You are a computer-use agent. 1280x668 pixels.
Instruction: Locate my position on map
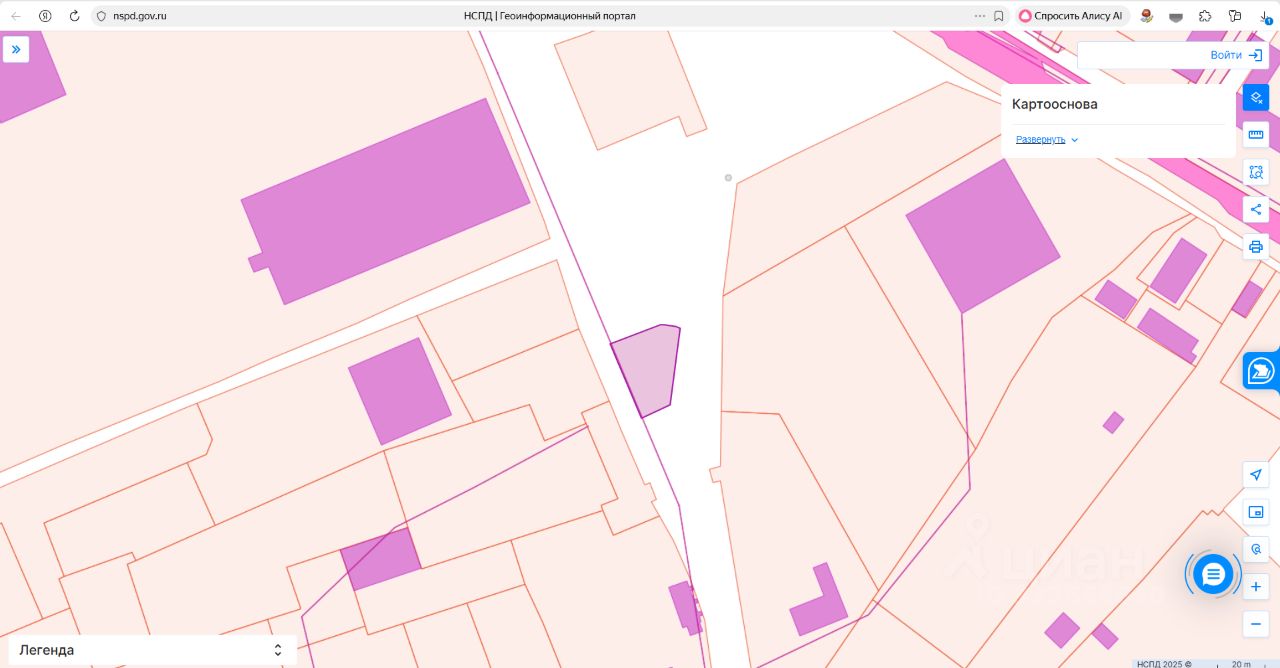(1256, 475)
